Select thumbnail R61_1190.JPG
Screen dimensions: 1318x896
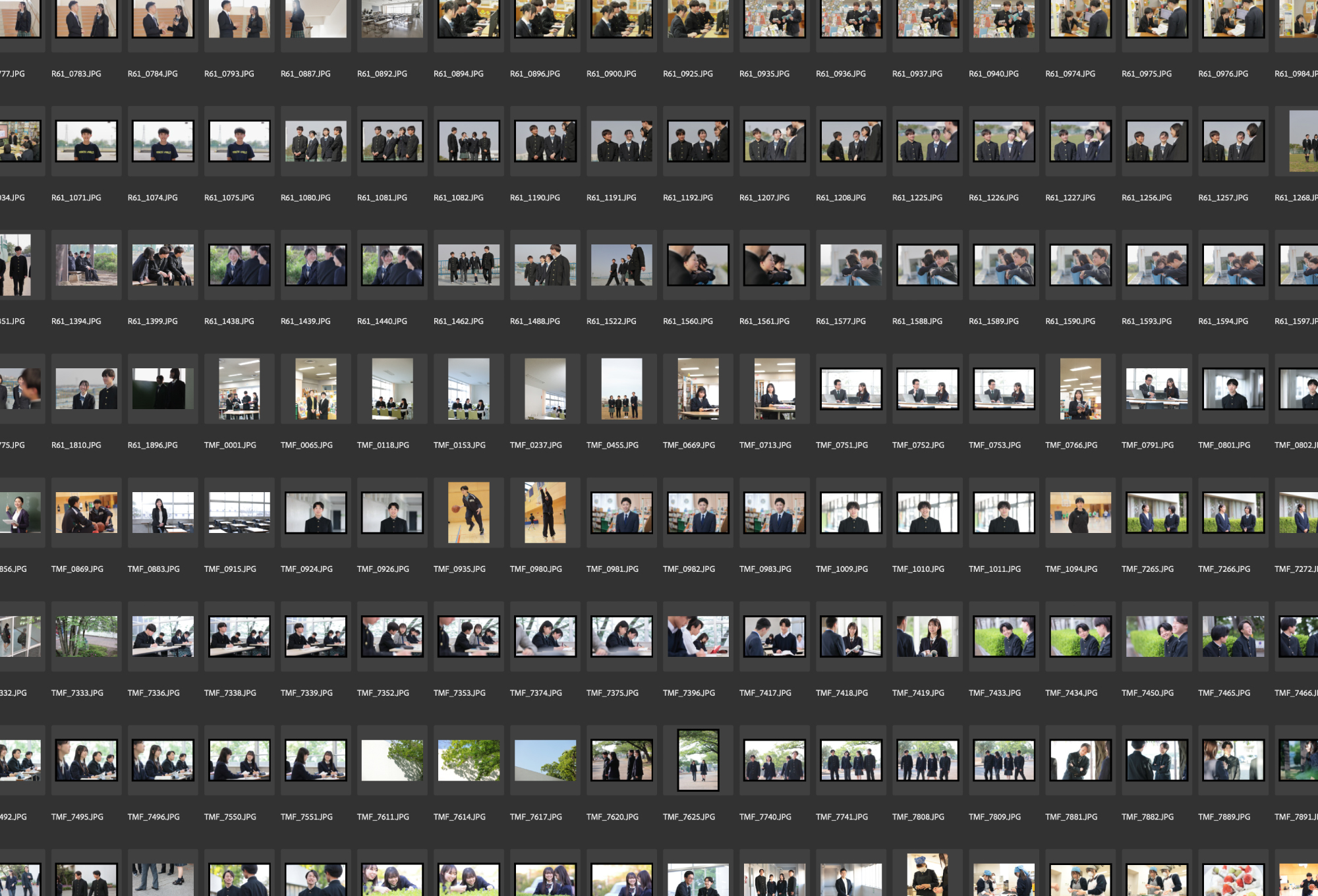pyautogui.click(x=545, y=141)
